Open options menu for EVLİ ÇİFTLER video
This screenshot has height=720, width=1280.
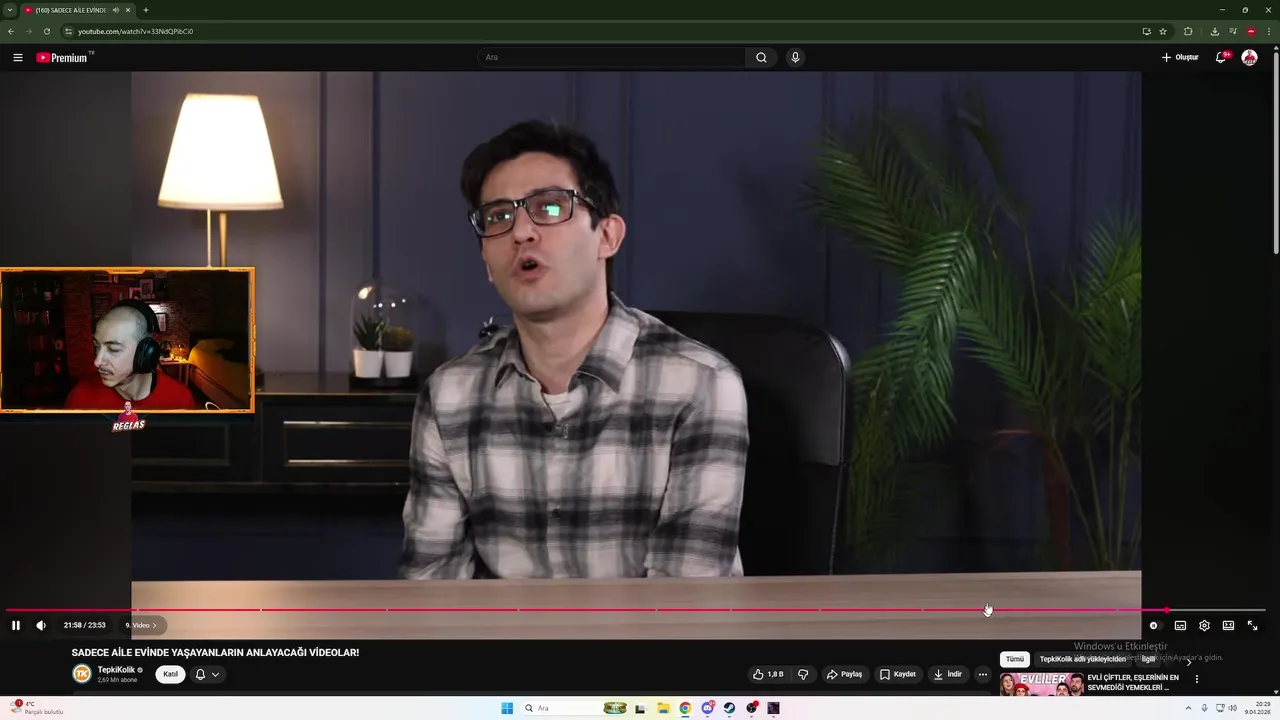coord(1197,679)
